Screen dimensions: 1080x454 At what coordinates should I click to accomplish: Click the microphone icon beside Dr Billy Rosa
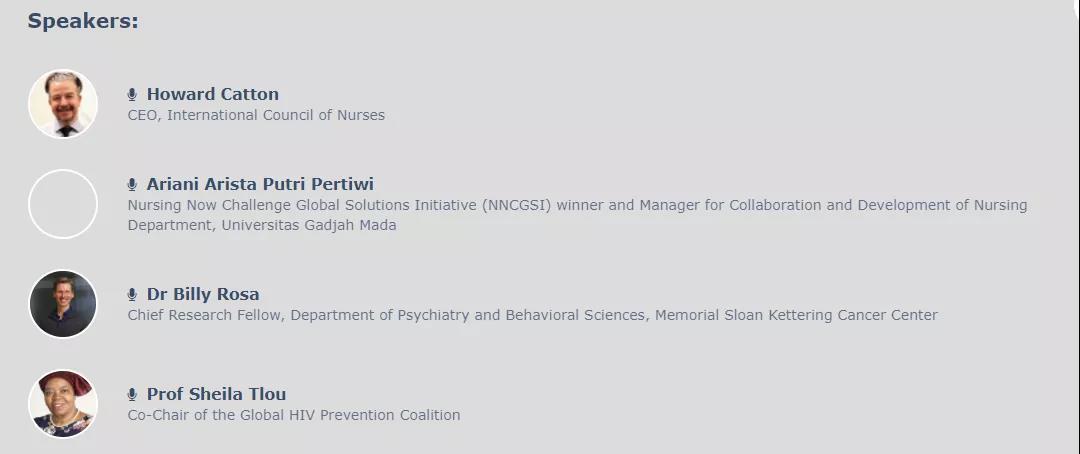[x=132, y=295]
